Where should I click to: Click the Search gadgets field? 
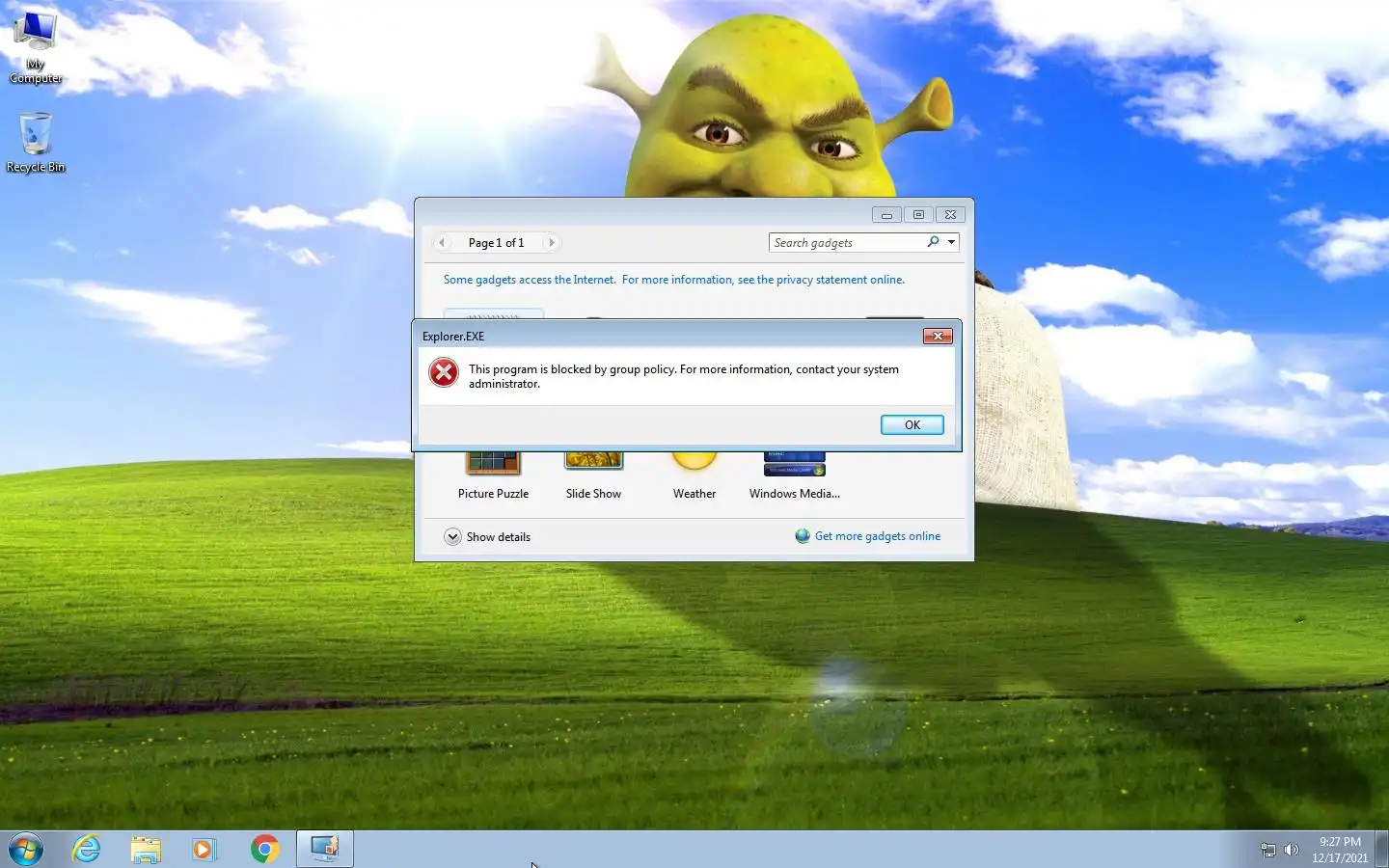click(847, 243)
